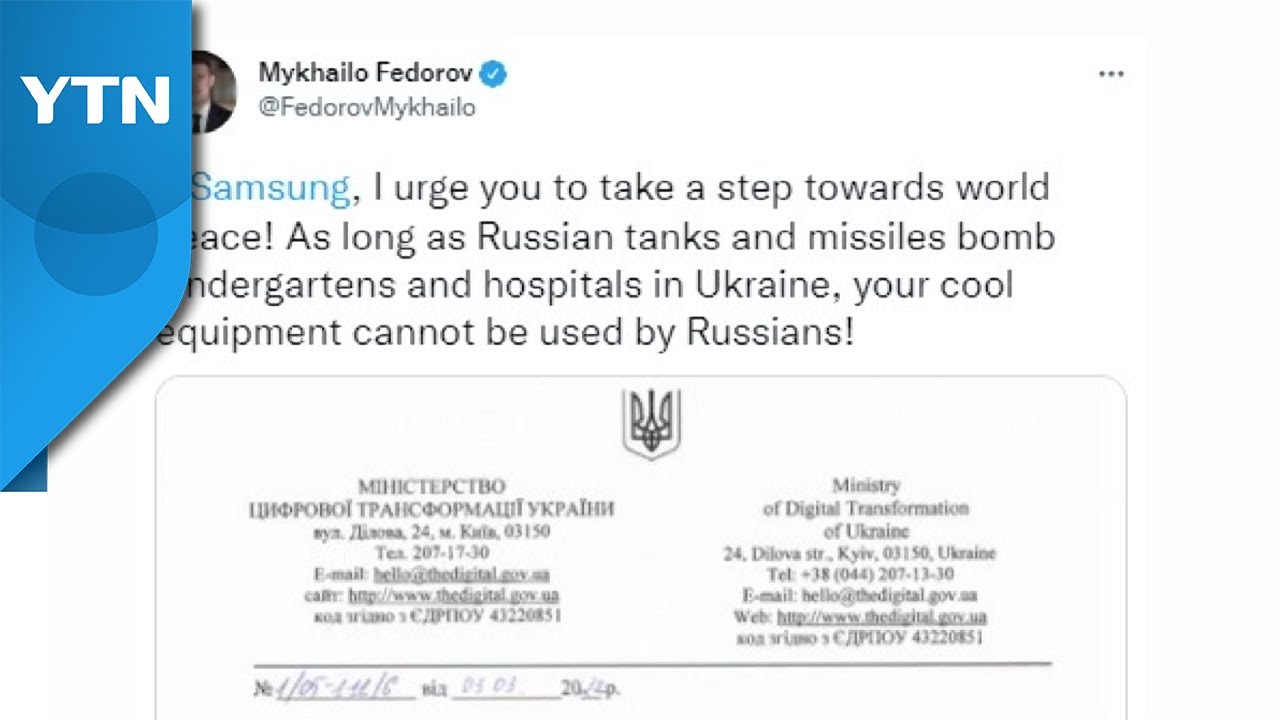Click the tweet text about Russian tanks
1280x720 pixels.
600,238
